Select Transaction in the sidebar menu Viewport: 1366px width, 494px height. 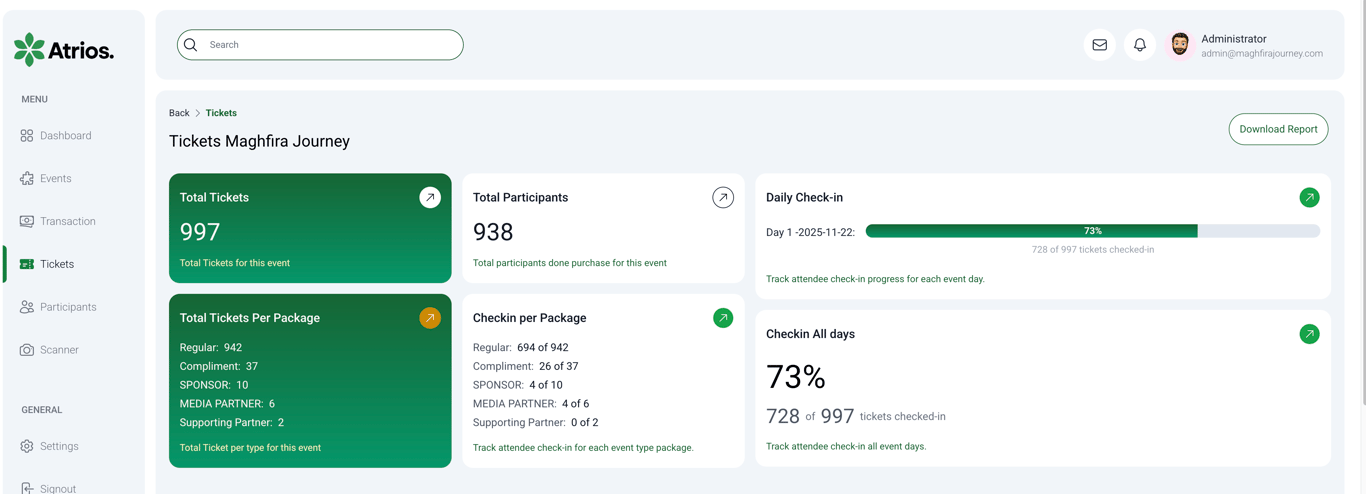pyautogui.click(x=67, y=222)
